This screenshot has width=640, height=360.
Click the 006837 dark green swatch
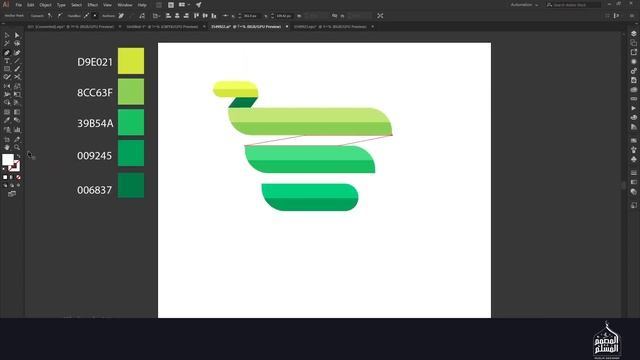pyautogui.click(x=131, y=185)
